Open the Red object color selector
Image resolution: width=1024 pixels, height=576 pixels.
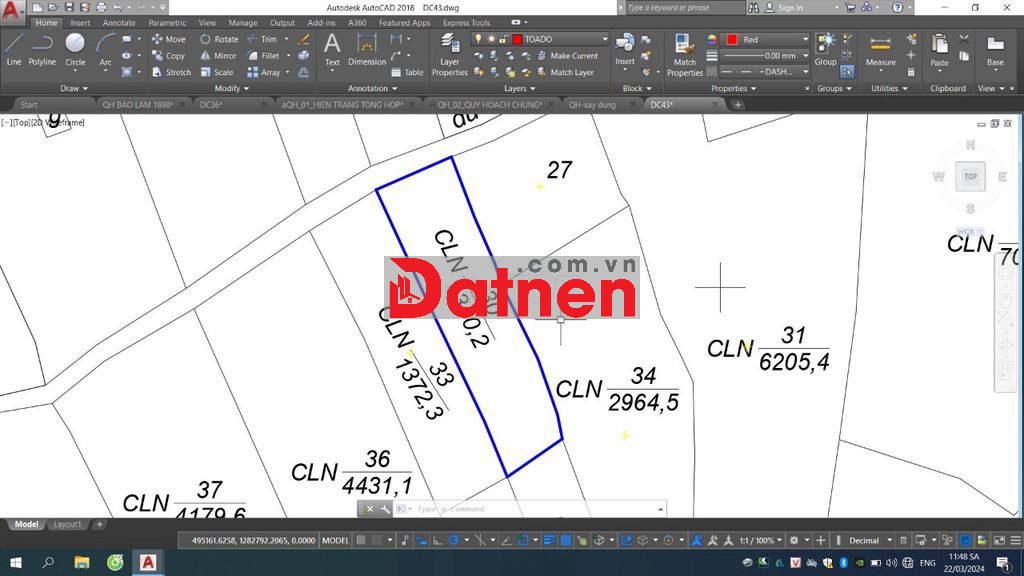tap(767, 39)
